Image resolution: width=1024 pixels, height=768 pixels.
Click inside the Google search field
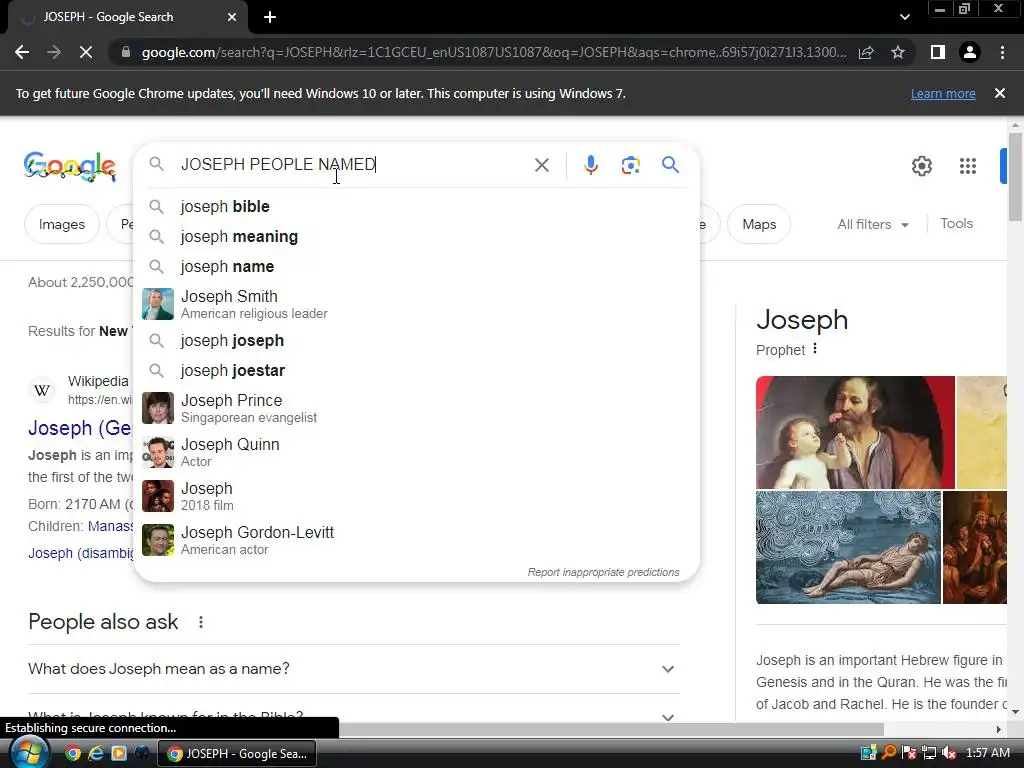[x=353, y=165]
